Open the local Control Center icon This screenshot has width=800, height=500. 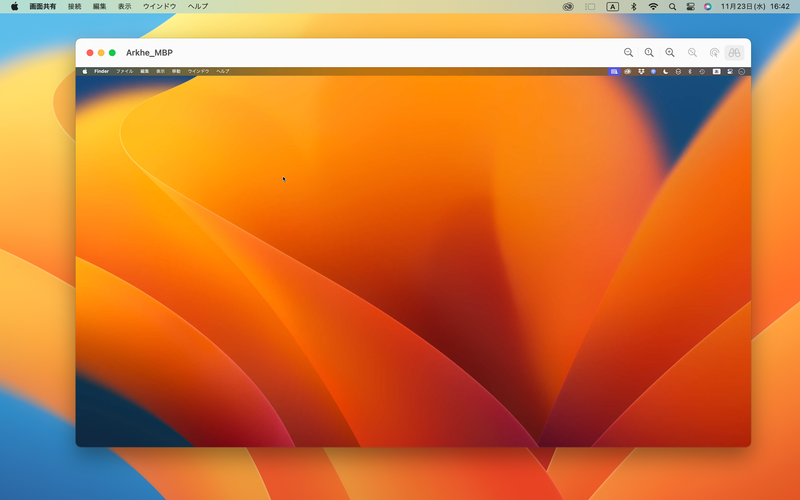[x=690, y=7]
